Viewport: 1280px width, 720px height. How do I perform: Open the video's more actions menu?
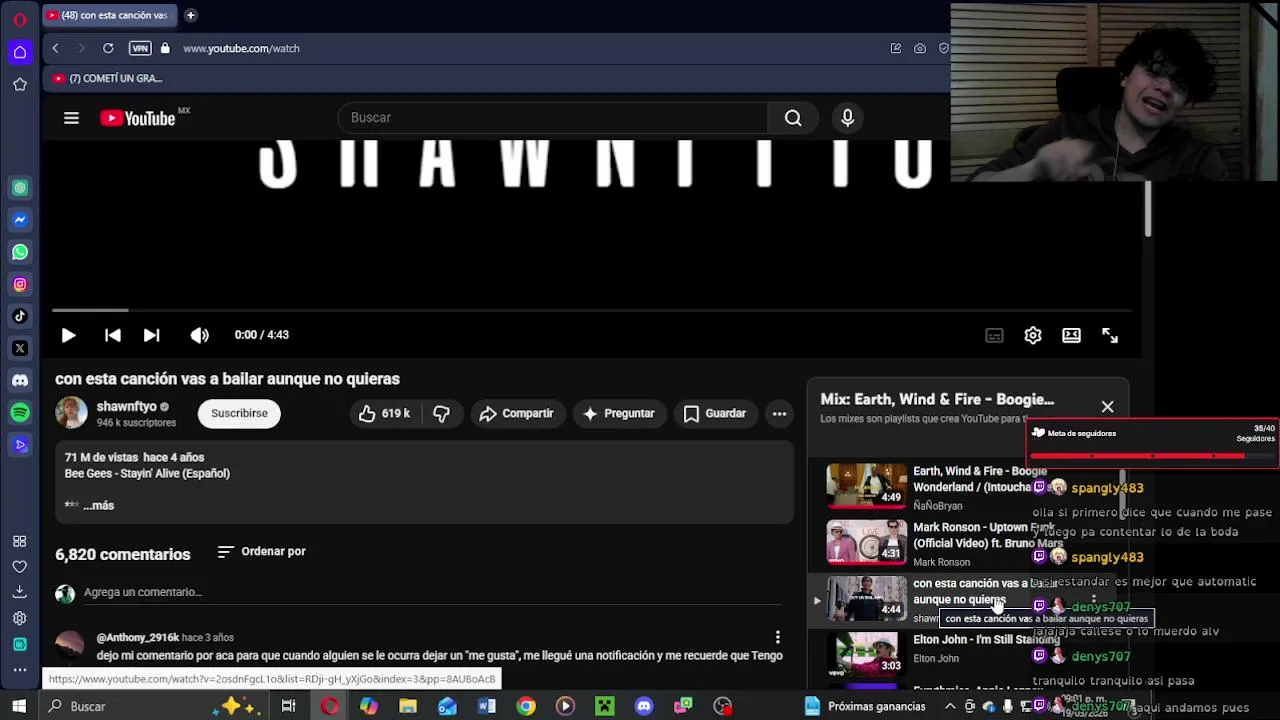pyautogui.click(x=779, y=413)
